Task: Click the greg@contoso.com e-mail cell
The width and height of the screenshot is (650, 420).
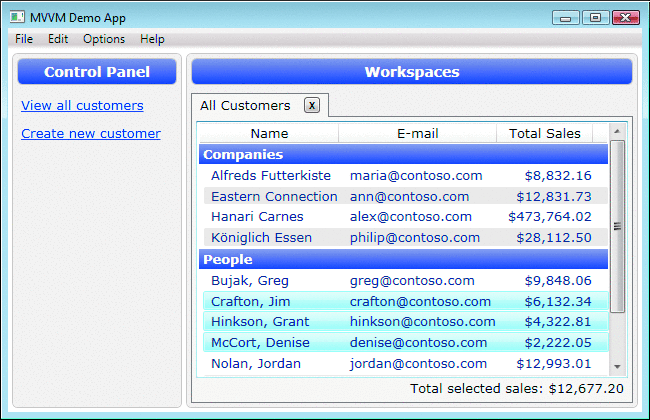Action: click(412, 281)
